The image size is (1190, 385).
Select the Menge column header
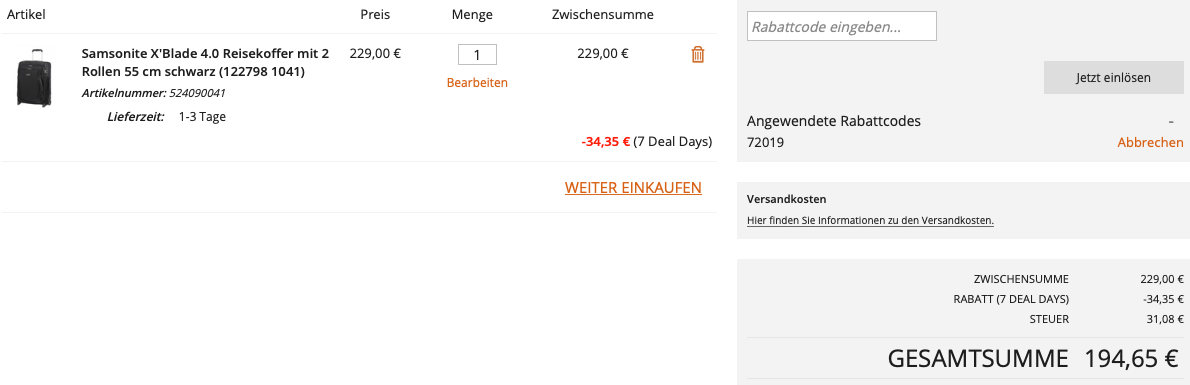pyautogui.click(x=472, y=14)
